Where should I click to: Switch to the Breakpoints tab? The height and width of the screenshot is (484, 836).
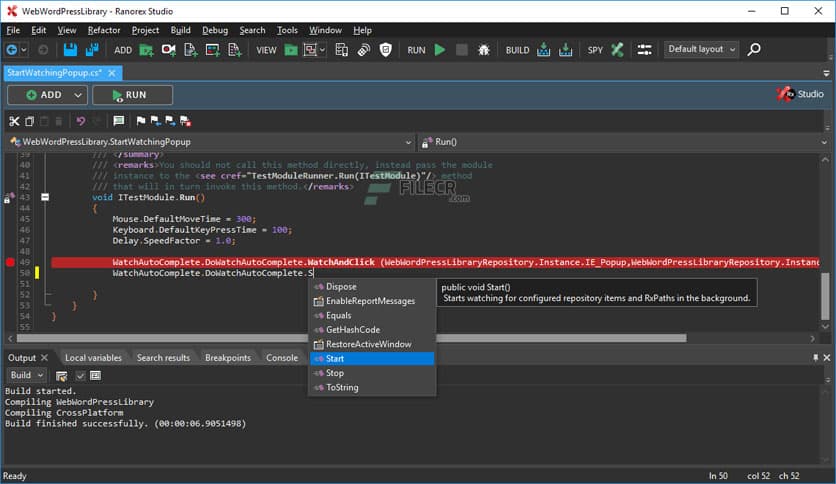point(228,358)
